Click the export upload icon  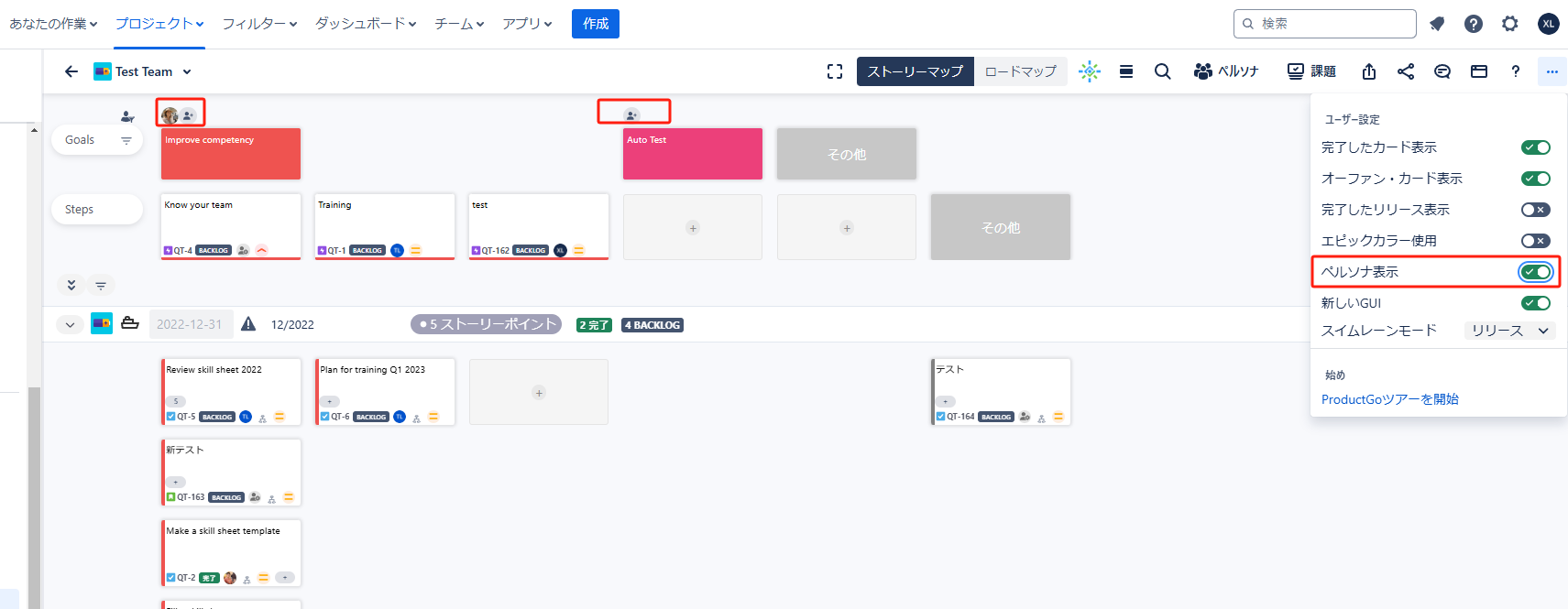pos(1368,71)
